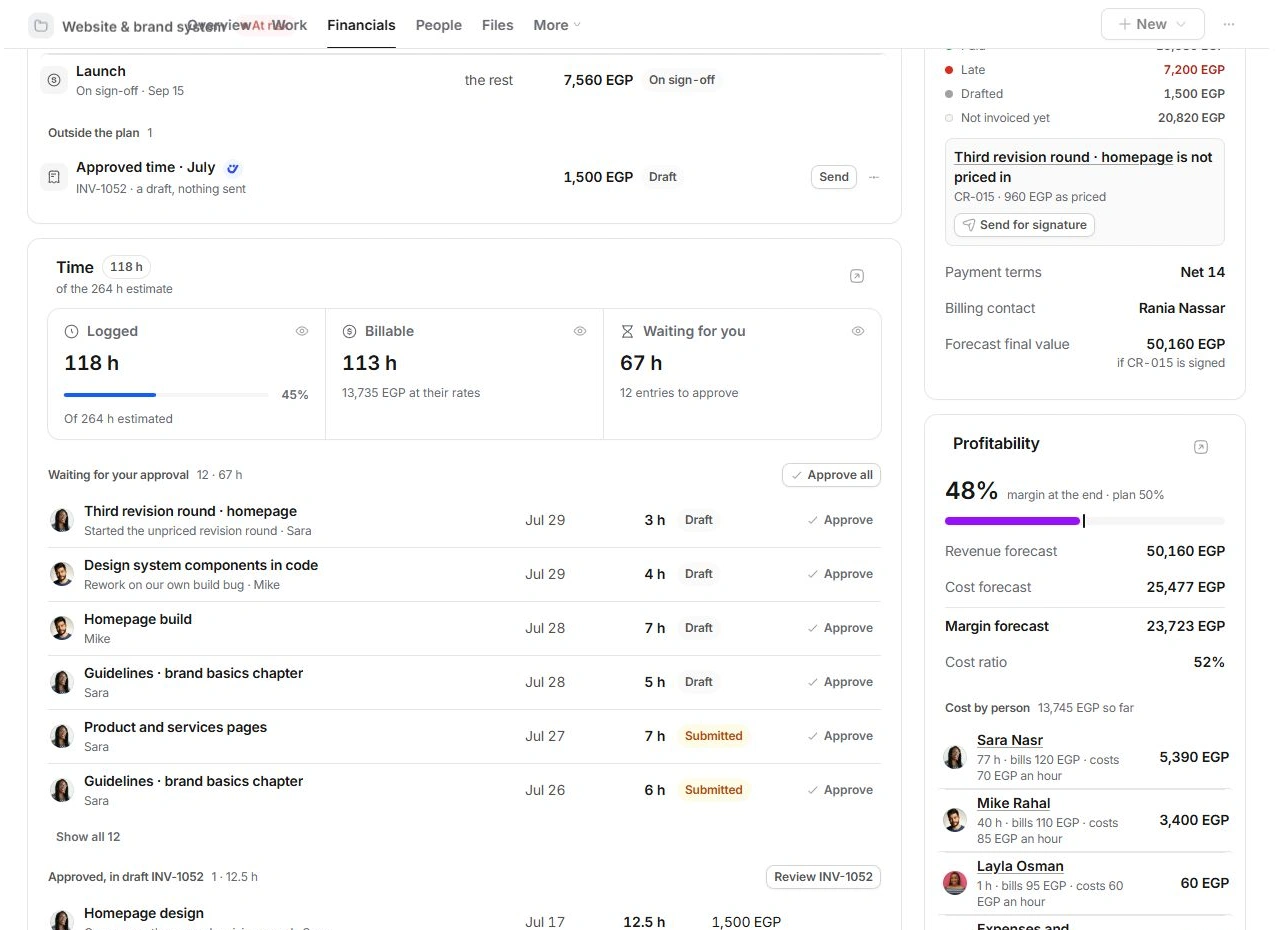Open the three-dot menu on the INV-1052 row
This screenshot has width=1280, height=930.
coord(874,177)
